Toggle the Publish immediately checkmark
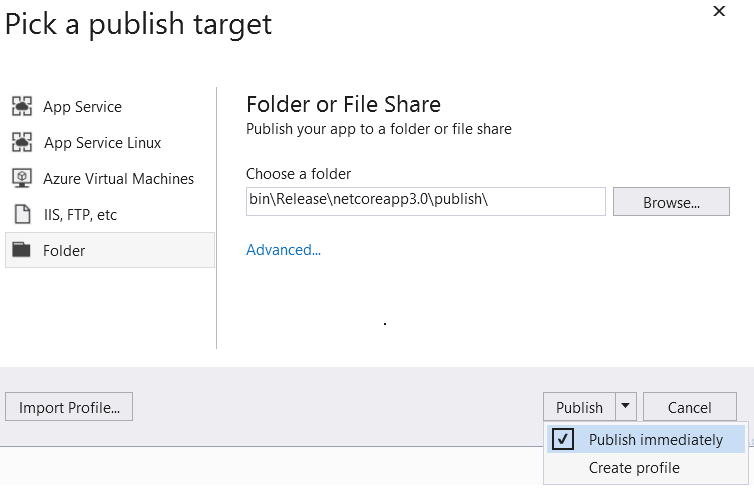 click(563, 439)
